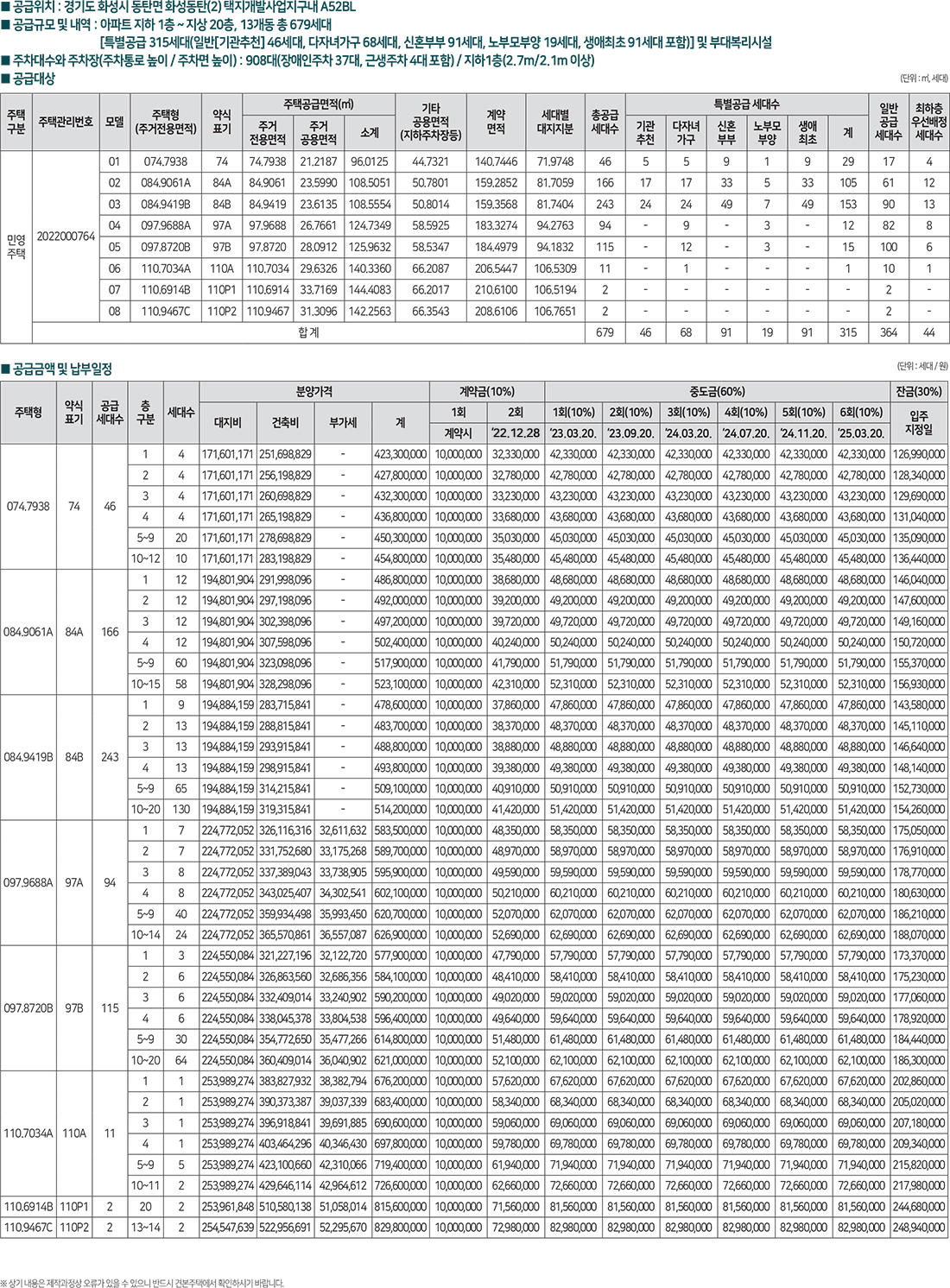Click the 공급금액 및 납부일정 heading
This screenshot has width=950, height=1288.
pos(58,369)
